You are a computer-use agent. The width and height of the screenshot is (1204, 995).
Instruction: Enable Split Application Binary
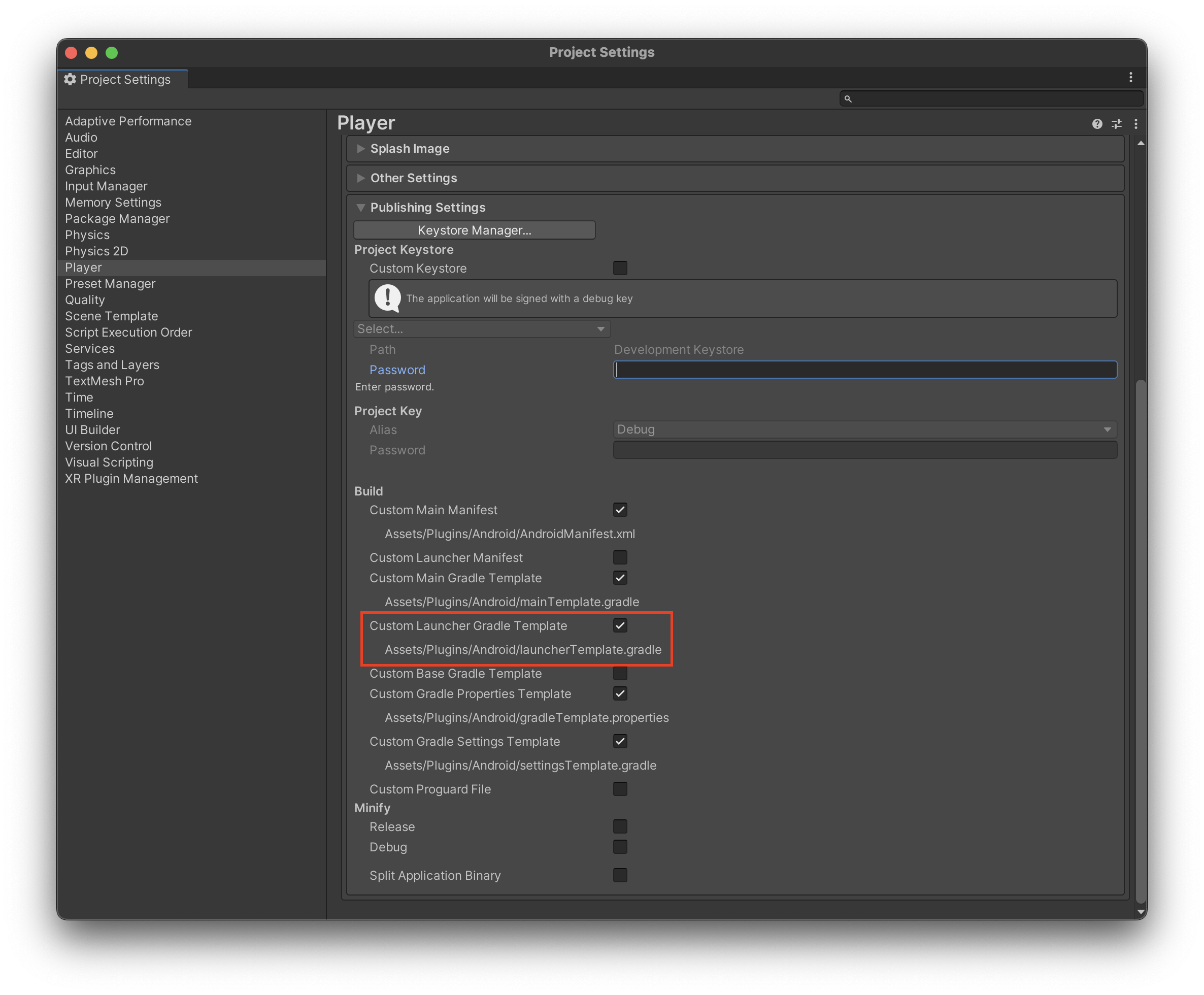[x=620, y=875]
